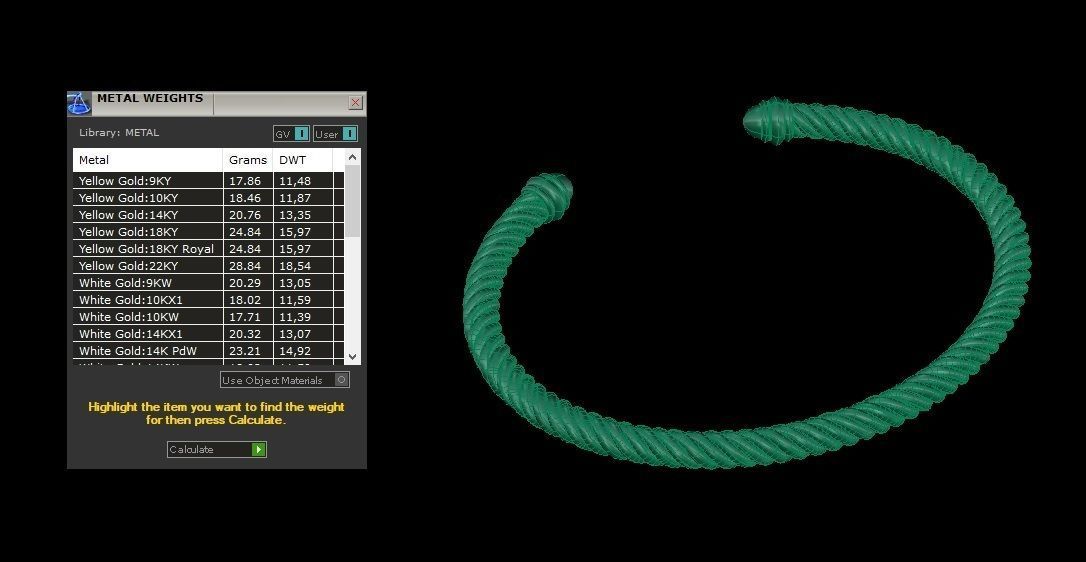Image resolution: width=1086 pixels, height=562 pixels.
Task: Click grams value 28.84
Action: click(x=244, y=265)
